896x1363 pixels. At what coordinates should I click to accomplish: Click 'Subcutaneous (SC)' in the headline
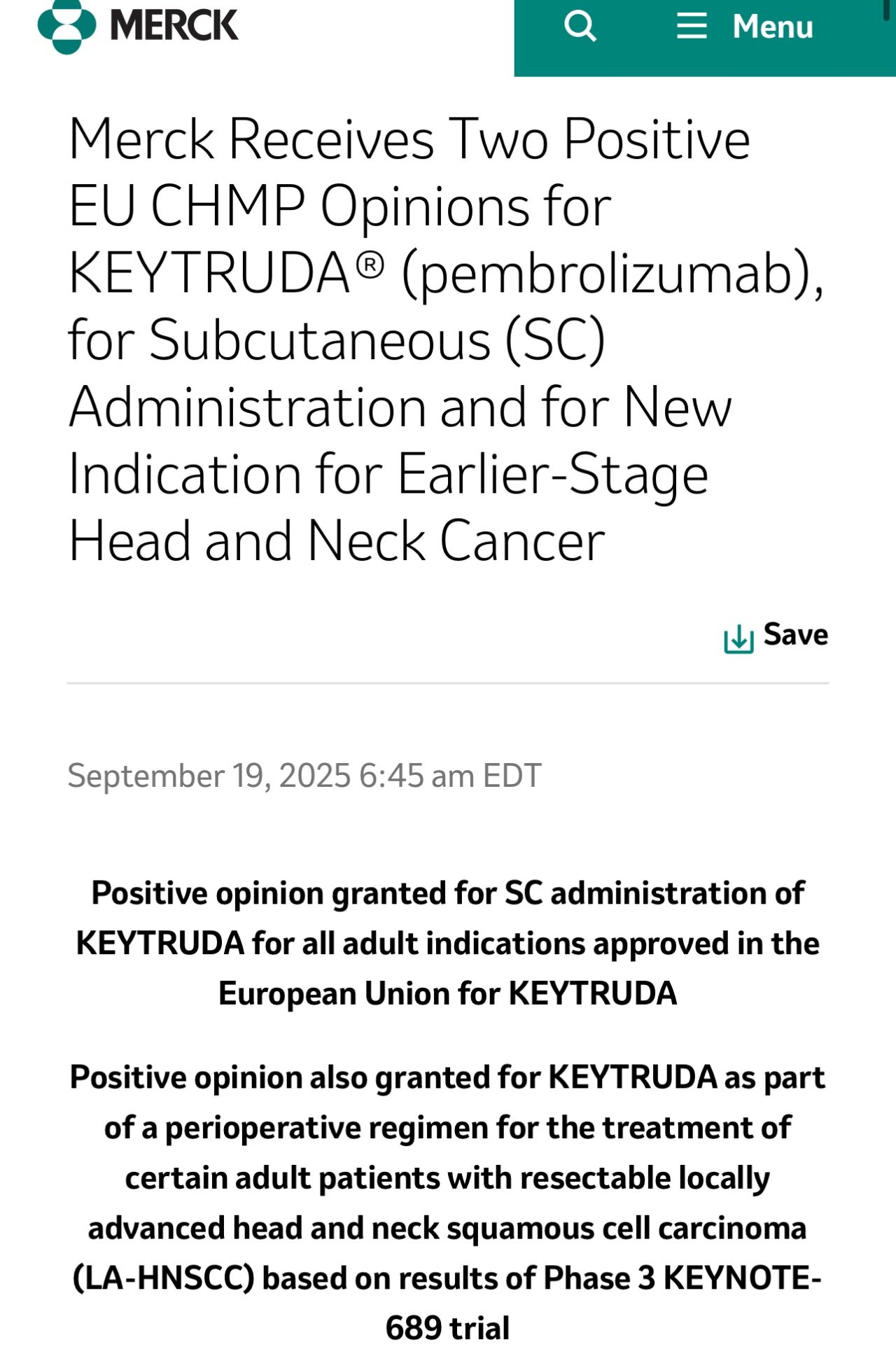377,340
